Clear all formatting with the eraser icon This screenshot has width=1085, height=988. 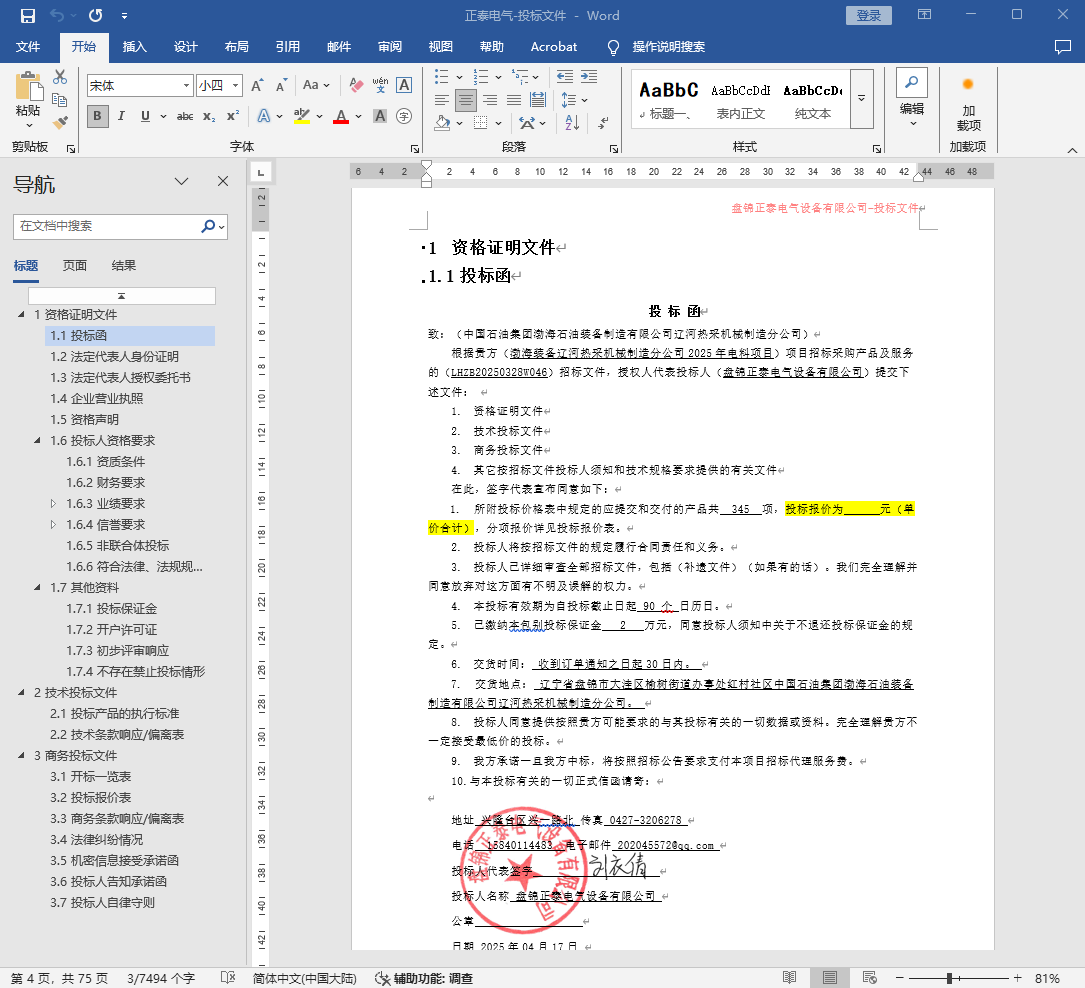[x=356, y=85]
